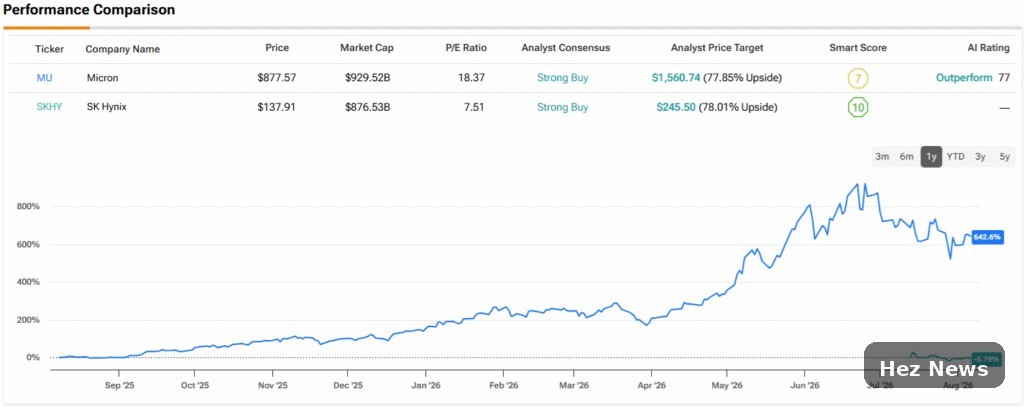The image size is (1024, 407).
Task: Select the 3y time range
Action: tap(980, 157)
